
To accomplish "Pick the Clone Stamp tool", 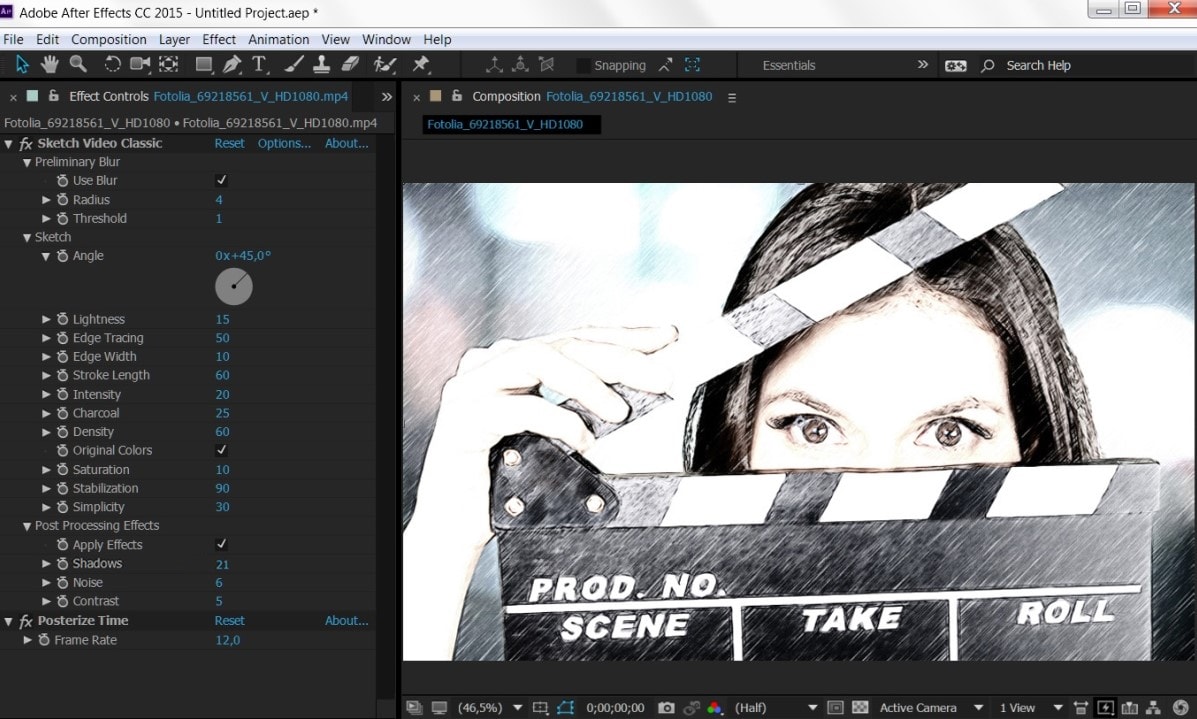I will (321, 65).
